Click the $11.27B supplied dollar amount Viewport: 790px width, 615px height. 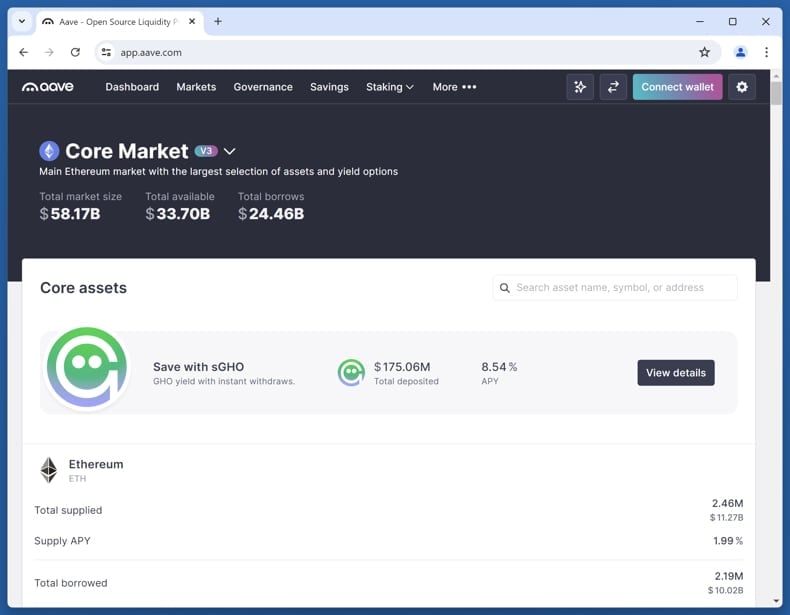click(727, 518)
